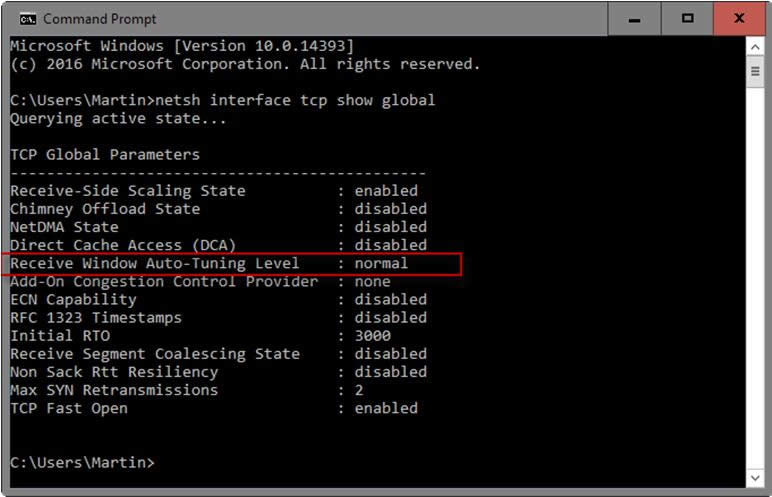Click the ECN Capability line
Viewport: 772px width, 497px height.
pos(217,299)
